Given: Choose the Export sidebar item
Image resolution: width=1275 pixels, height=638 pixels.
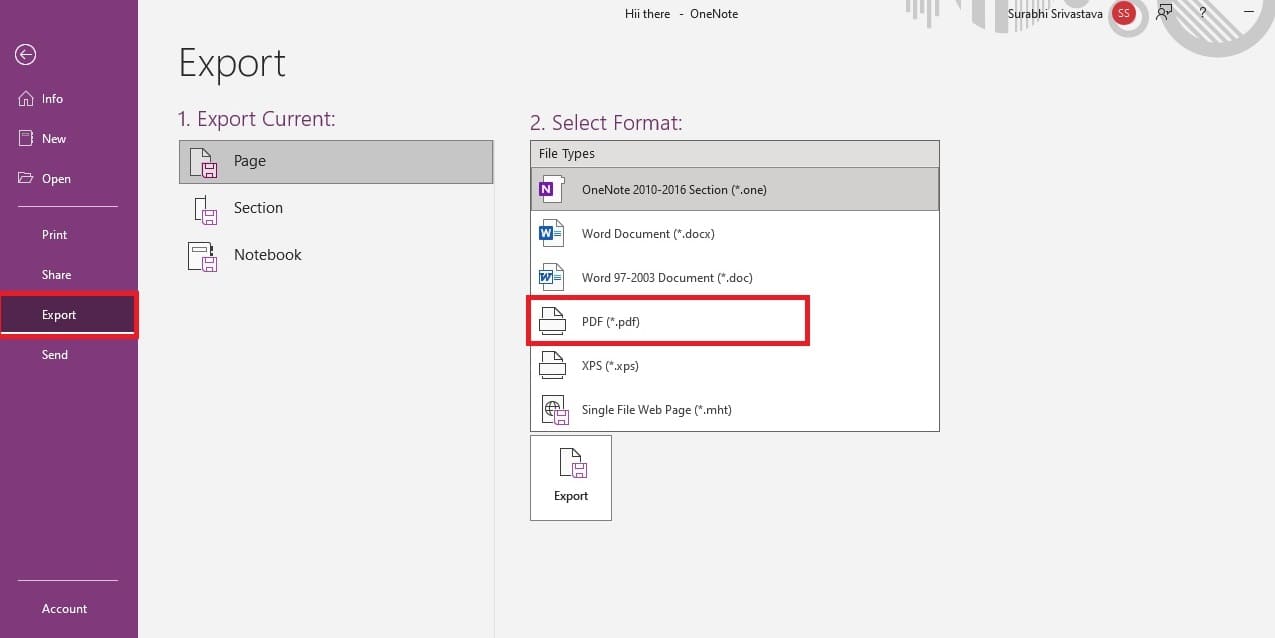Looking at the screenshot, I should pos(59,315).
